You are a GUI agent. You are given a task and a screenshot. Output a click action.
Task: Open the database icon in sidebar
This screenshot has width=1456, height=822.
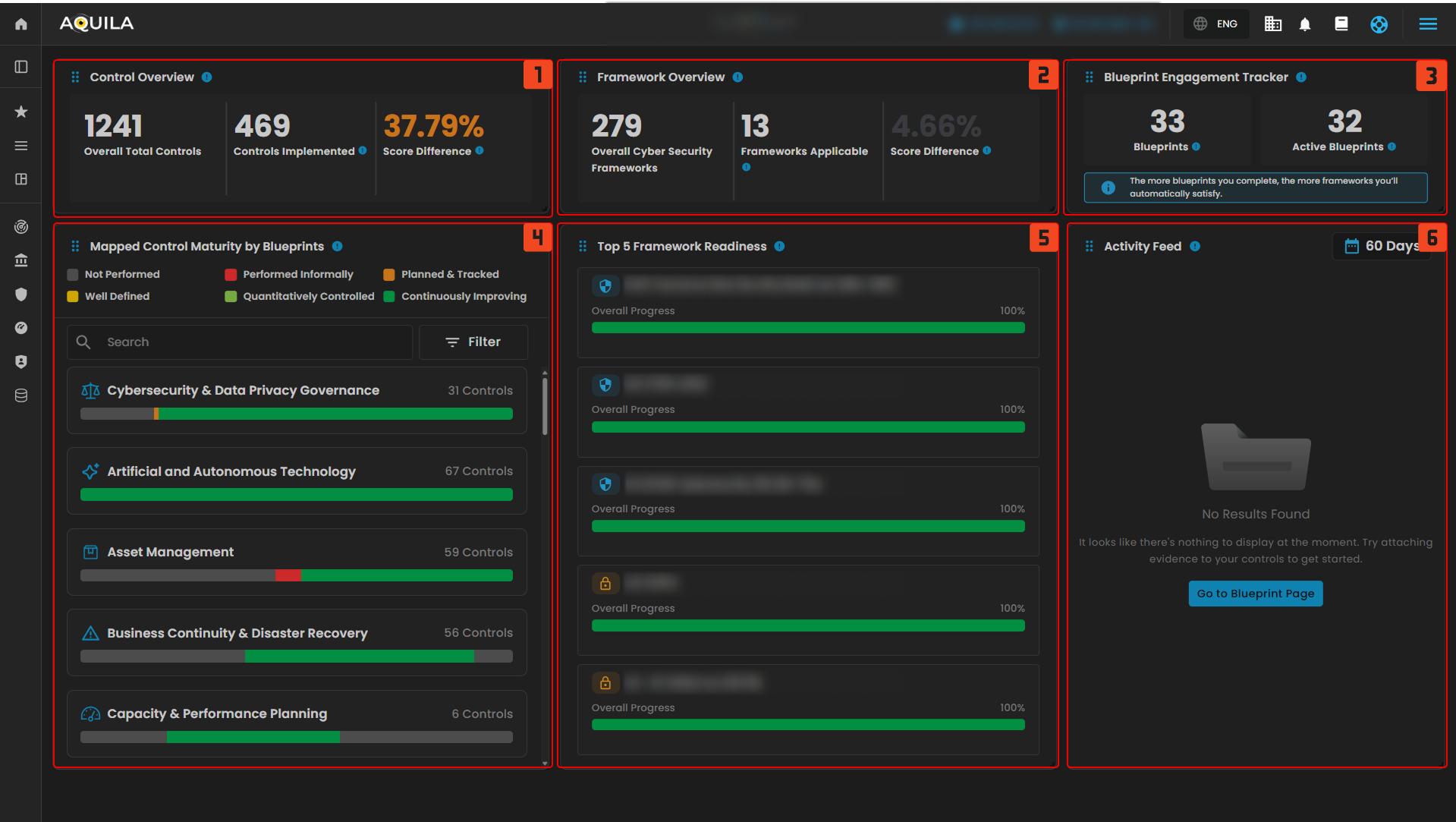click(21, 395)
